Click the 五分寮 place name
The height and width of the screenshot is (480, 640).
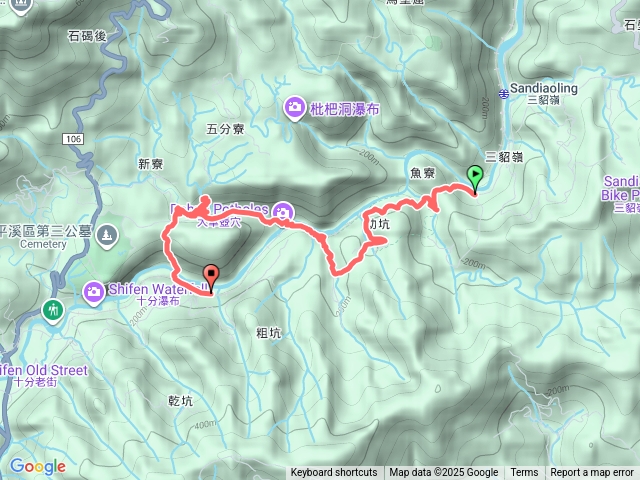click(225, 129)
